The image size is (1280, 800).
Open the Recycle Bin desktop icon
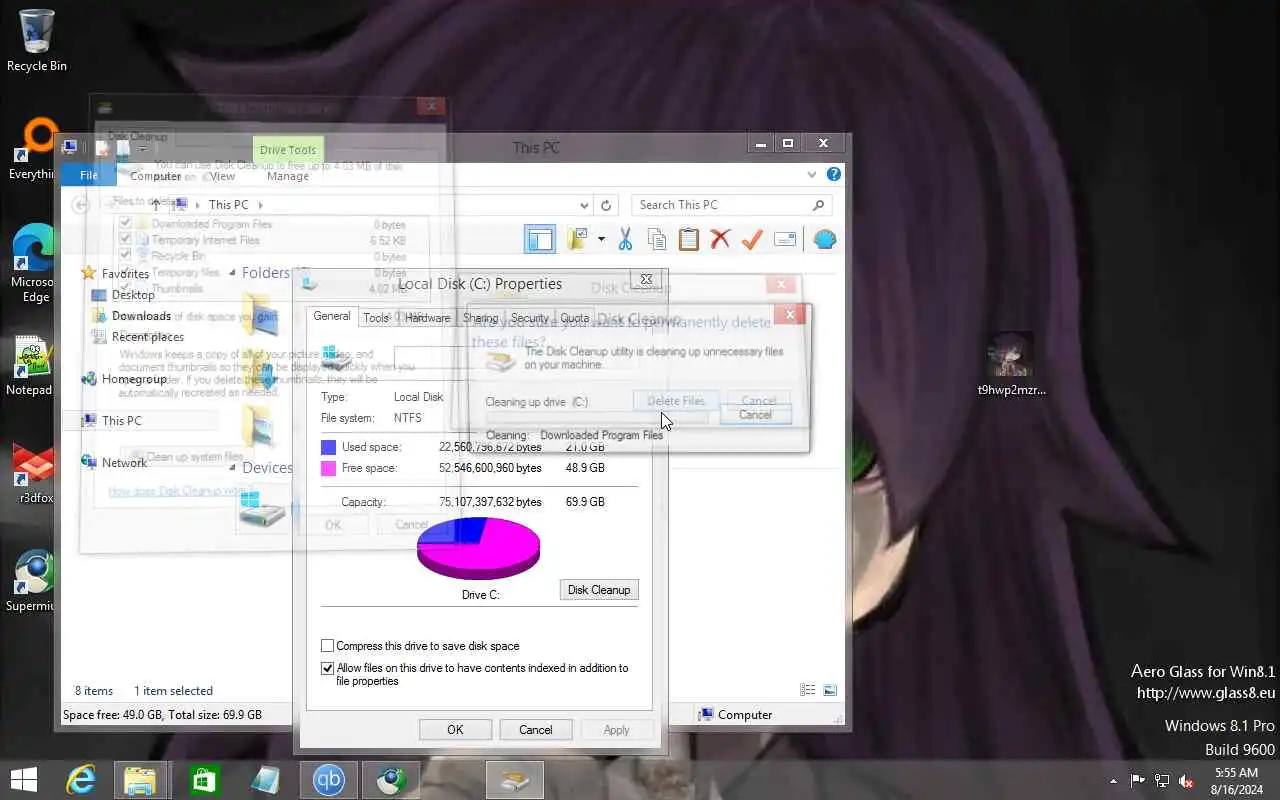[37, 40]
